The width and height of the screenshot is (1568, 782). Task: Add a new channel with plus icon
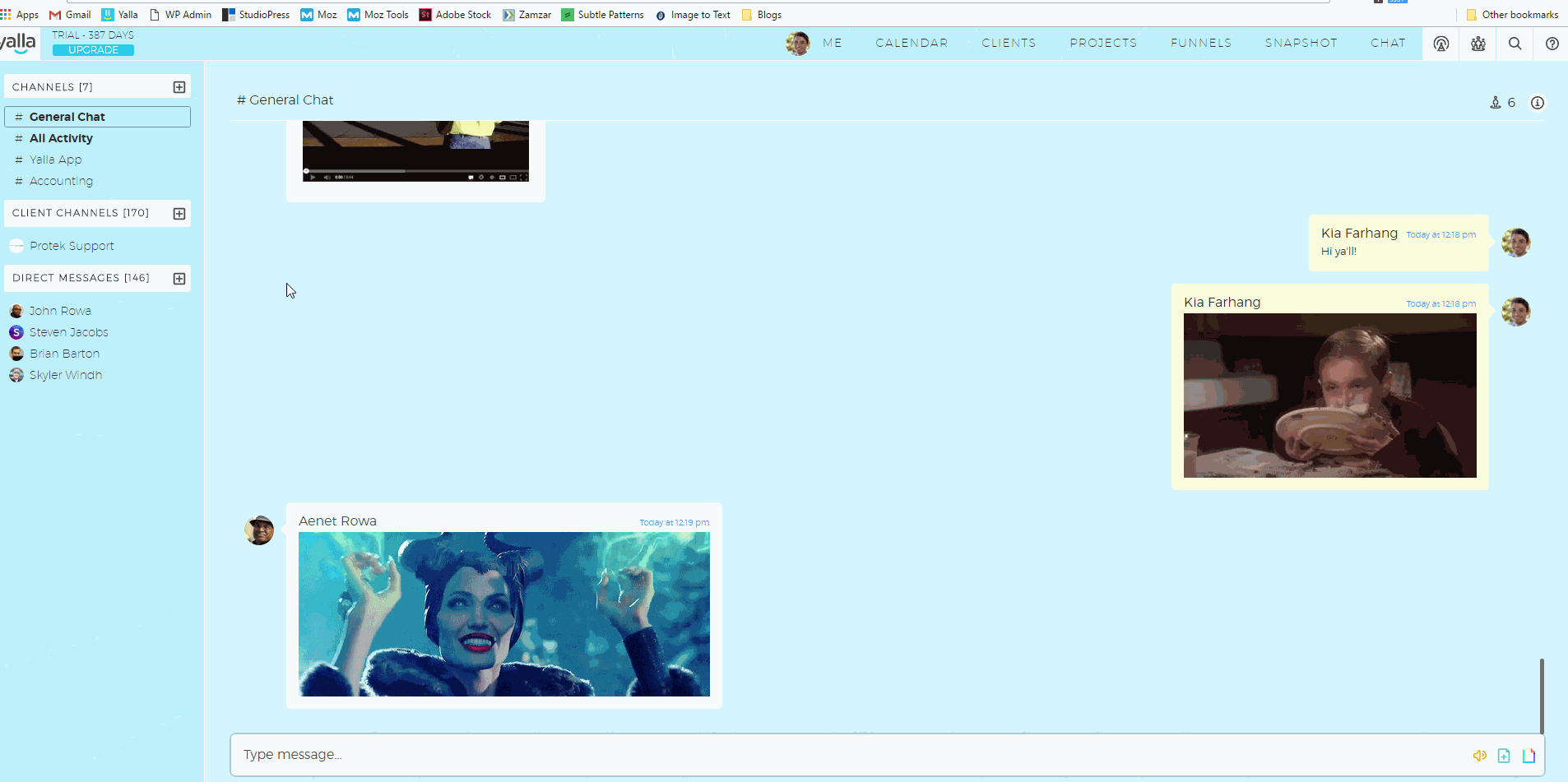coord(179,87)
